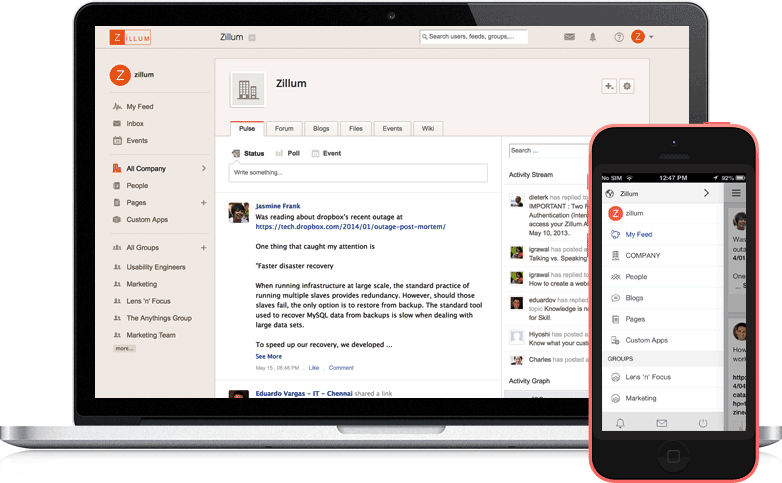This screenshot has width=782, height=483.
Task: Click the add plus button on company header
Action: pyautogui.click(x=609, y=86)
